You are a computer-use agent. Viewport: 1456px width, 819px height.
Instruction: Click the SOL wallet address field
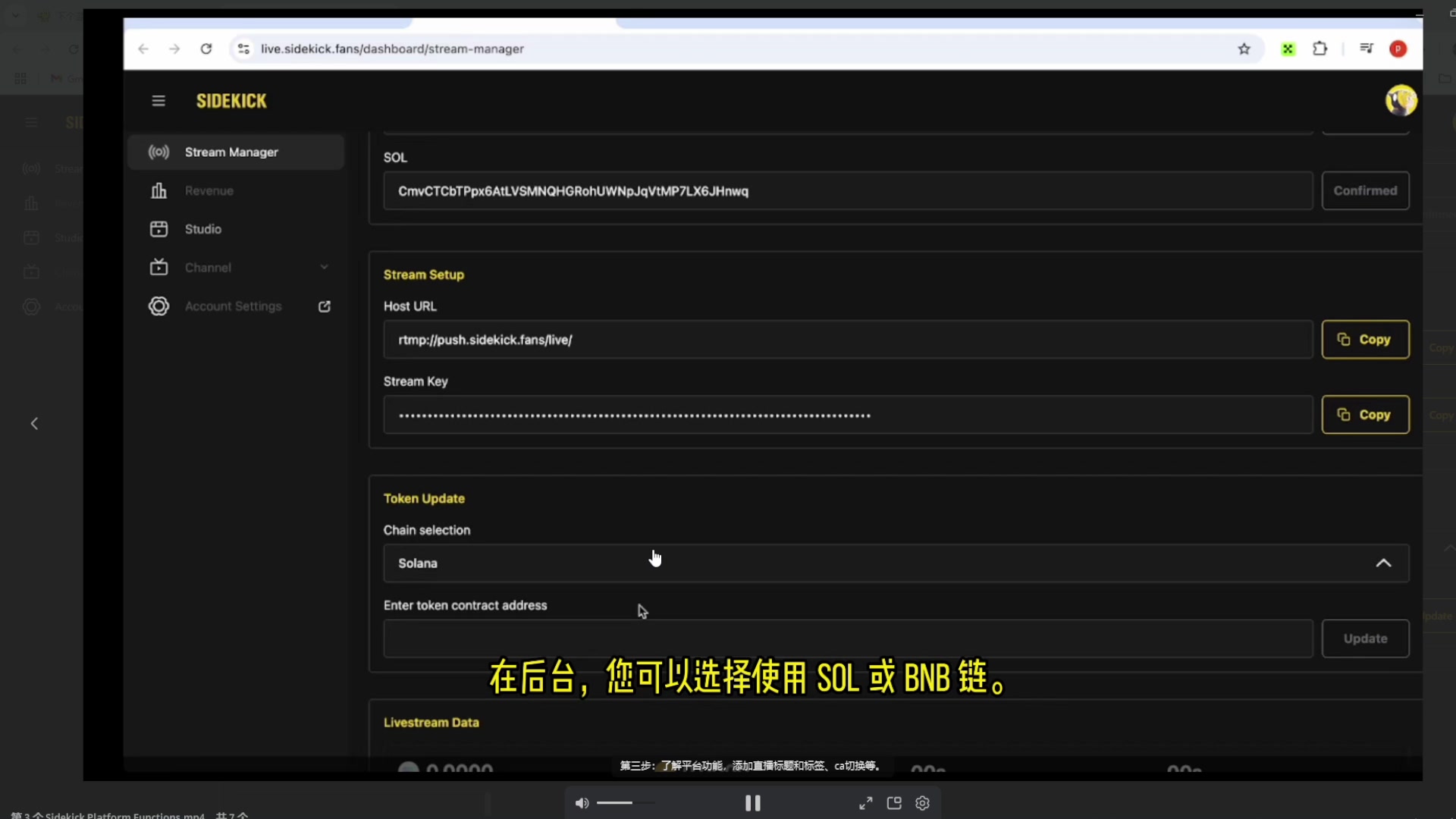[848, 191]
